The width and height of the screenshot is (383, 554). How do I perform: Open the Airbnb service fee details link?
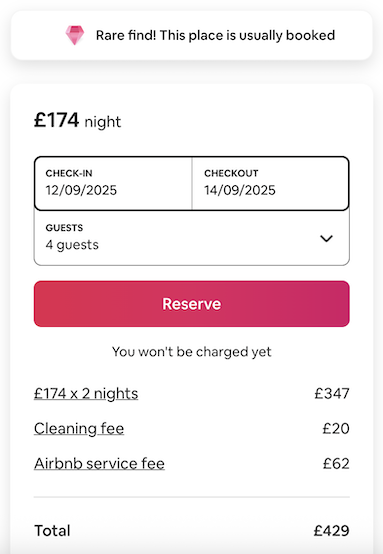tap(99, 464)
